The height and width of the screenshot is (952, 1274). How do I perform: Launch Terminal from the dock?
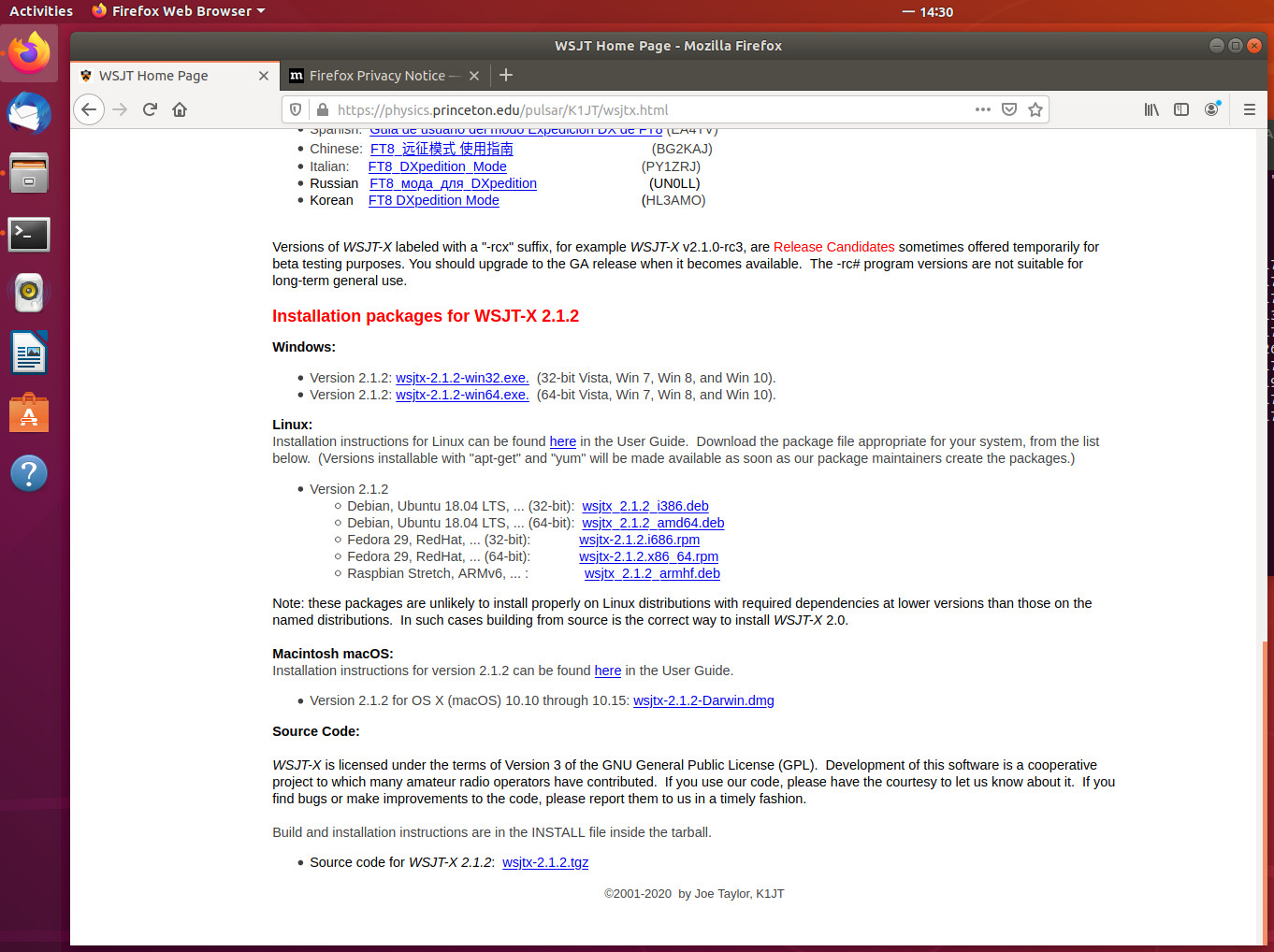click(29, 234)
